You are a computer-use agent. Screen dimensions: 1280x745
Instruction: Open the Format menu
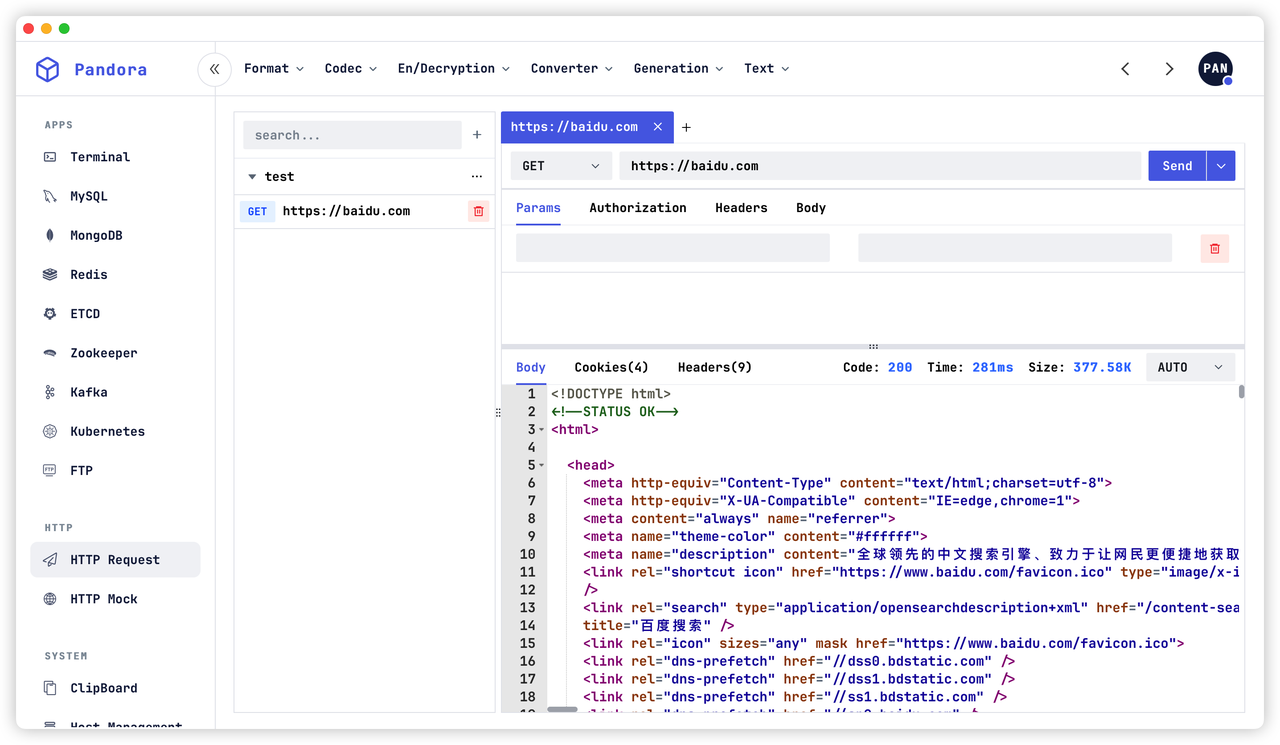[273, 68]
